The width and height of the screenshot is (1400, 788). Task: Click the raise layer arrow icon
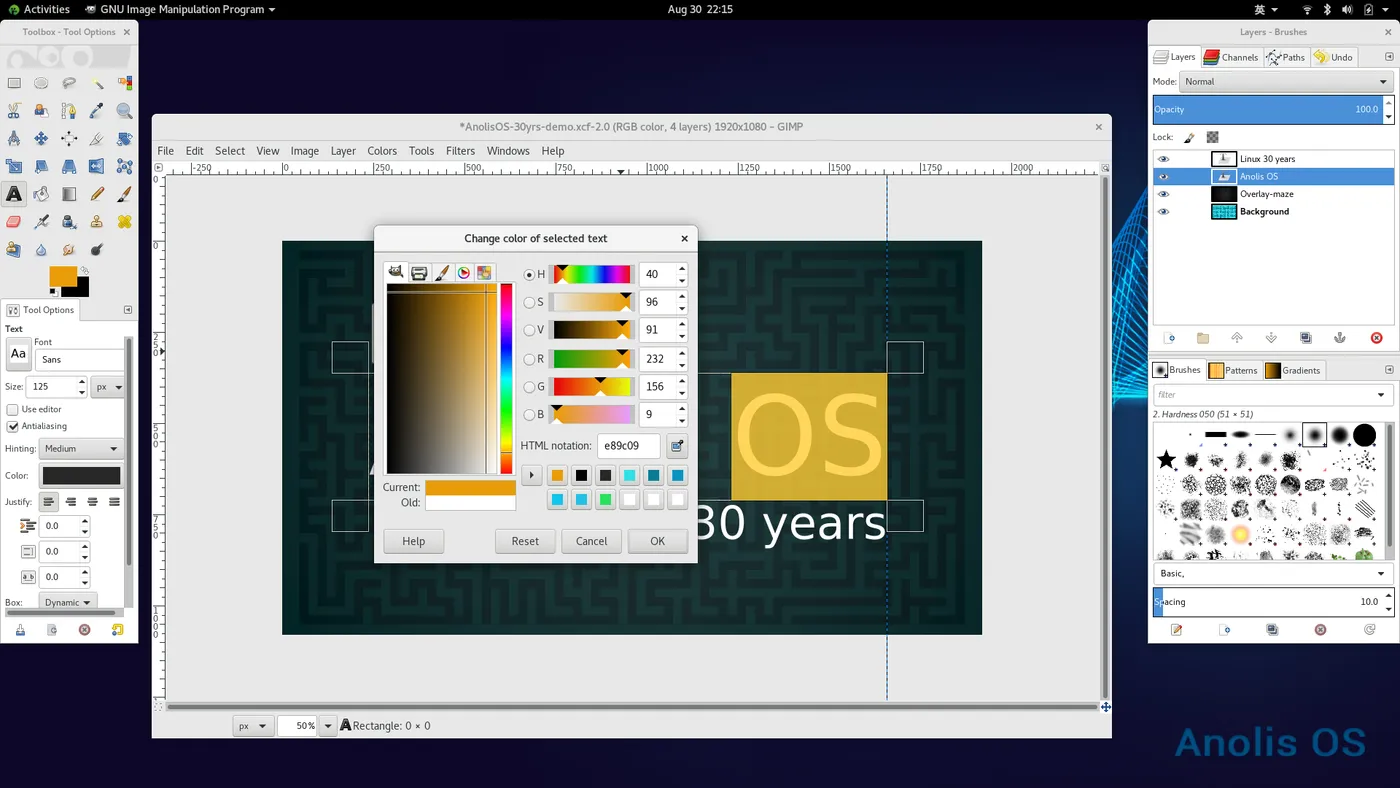click(x=1237, y=338)
